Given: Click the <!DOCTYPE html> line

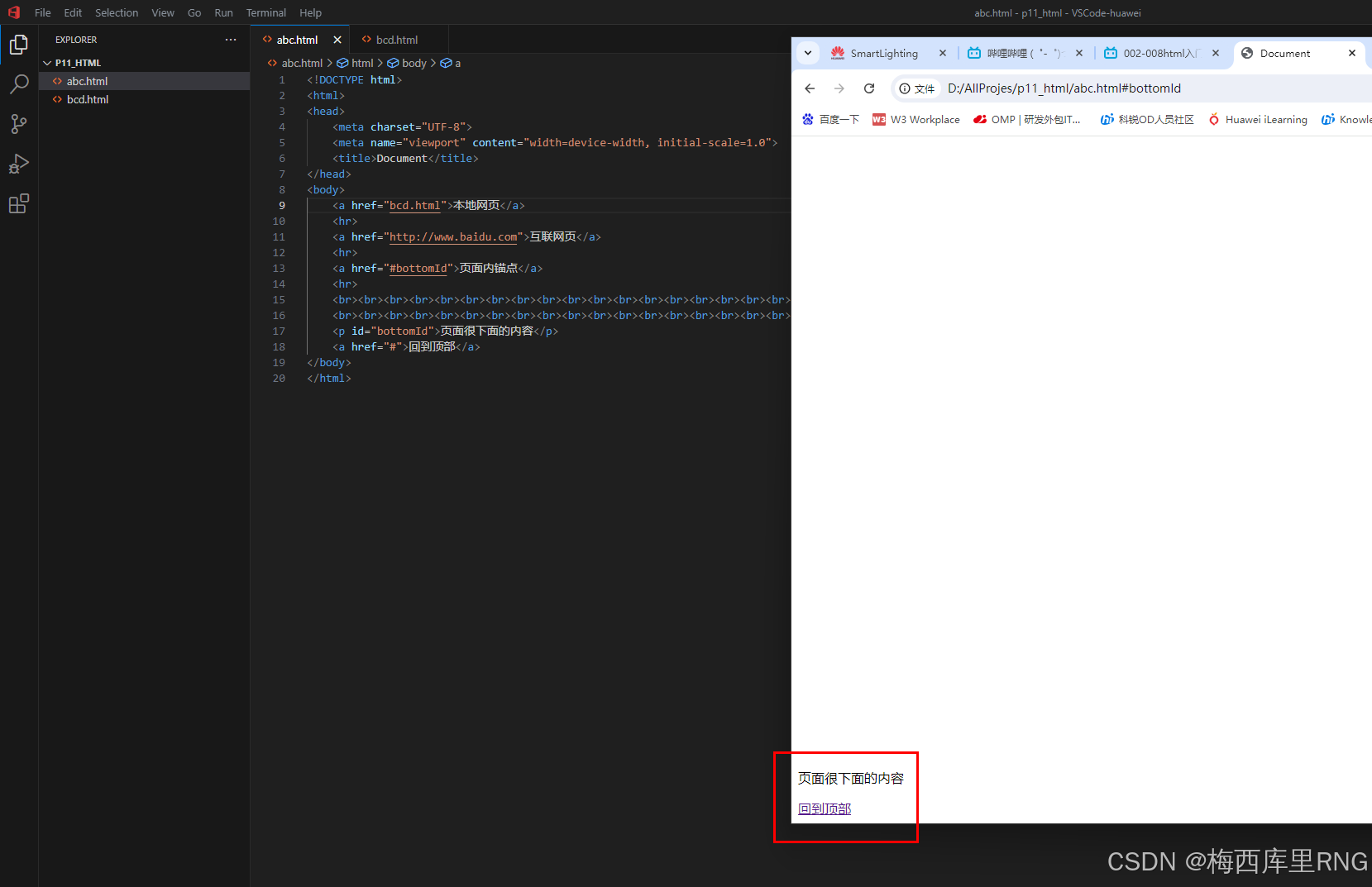Looking at the screenshot, I should tap(354, 80).
